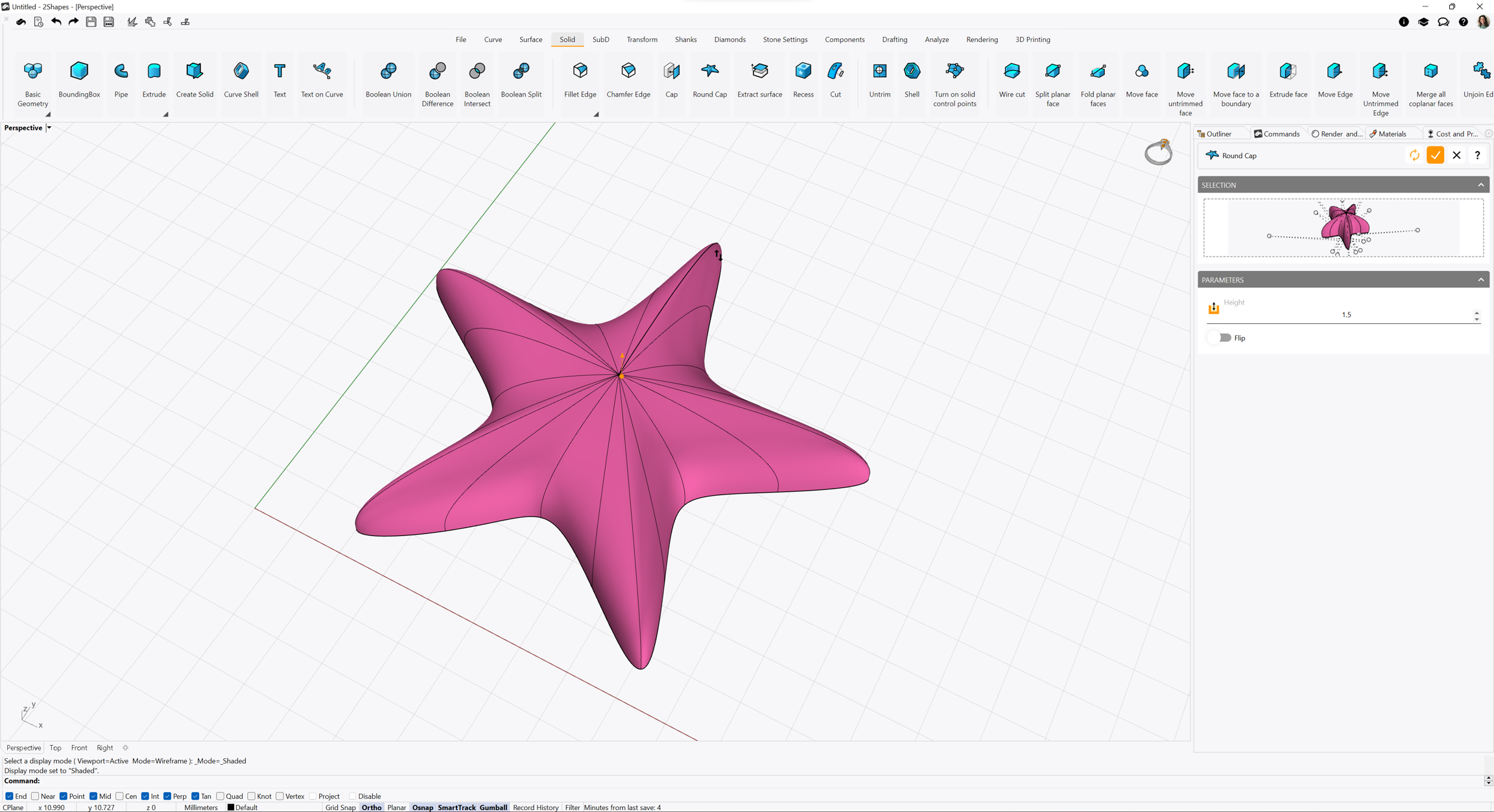The height and width of the screenshot is (812, 1494).
Task: Activate the Wire cut tool
Action: point(1011,80)
